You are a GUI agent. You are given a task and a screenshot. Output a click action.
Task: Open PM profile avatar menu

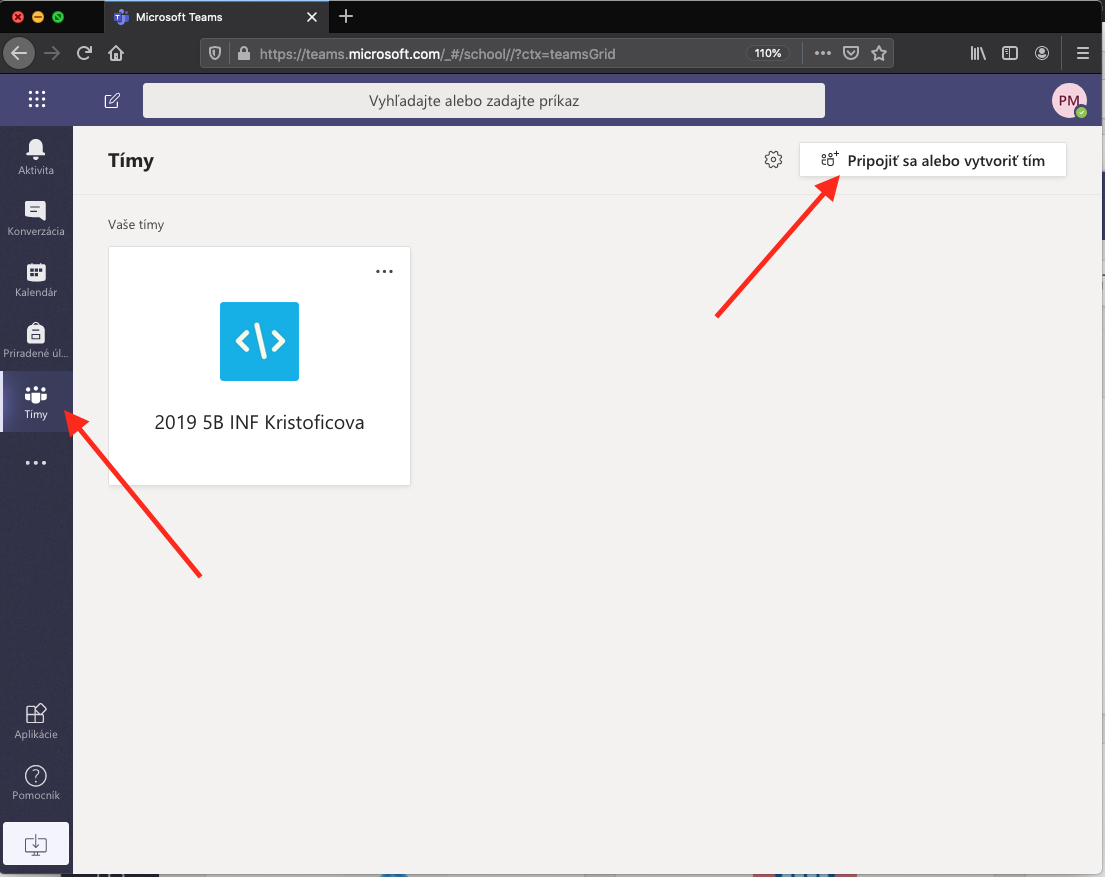(1068, 100)
